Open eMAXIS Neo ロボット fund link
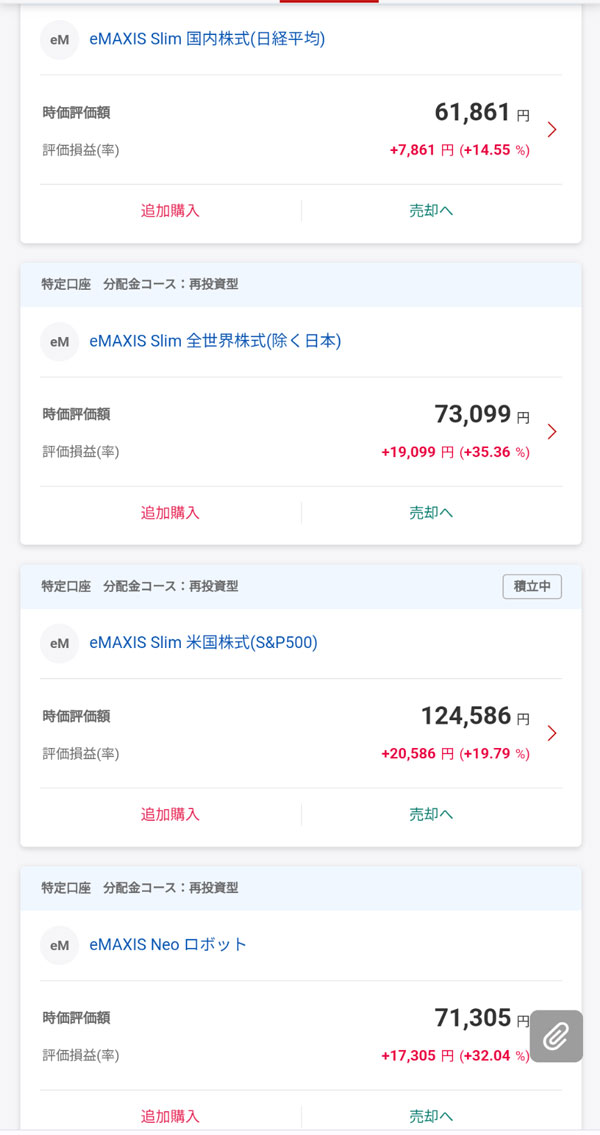Image resolution: width=600 pixels, height=1135 pixels. (x=168, y=945)
